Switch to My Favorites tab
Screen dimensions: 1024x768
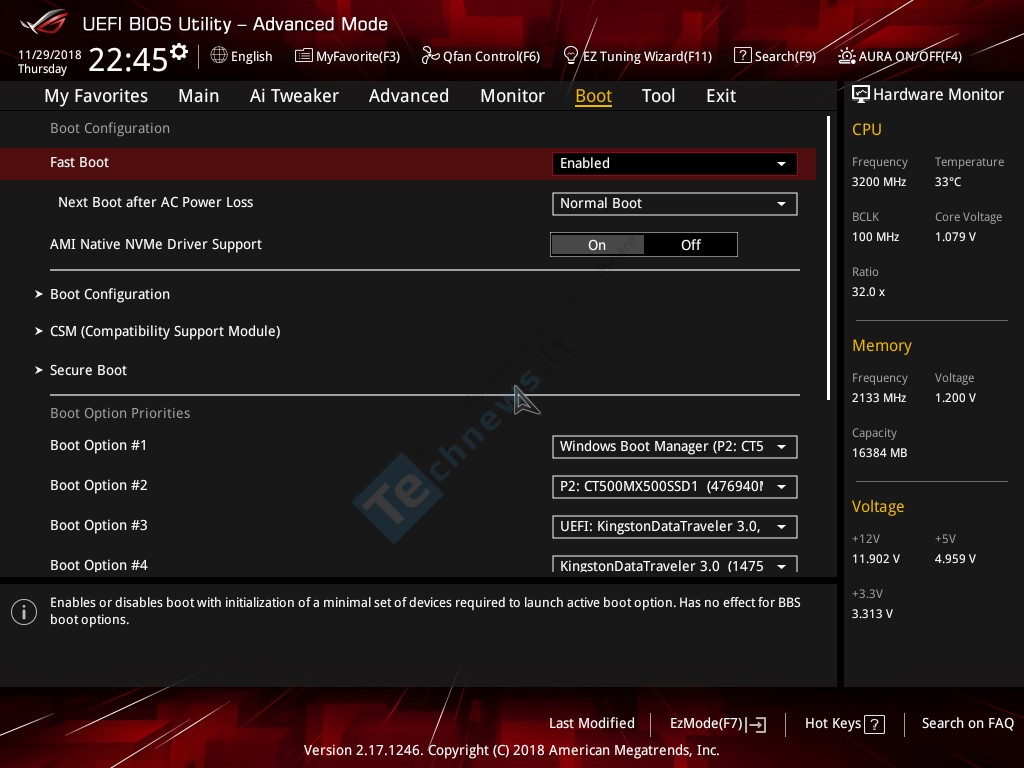tap(96, 96)
